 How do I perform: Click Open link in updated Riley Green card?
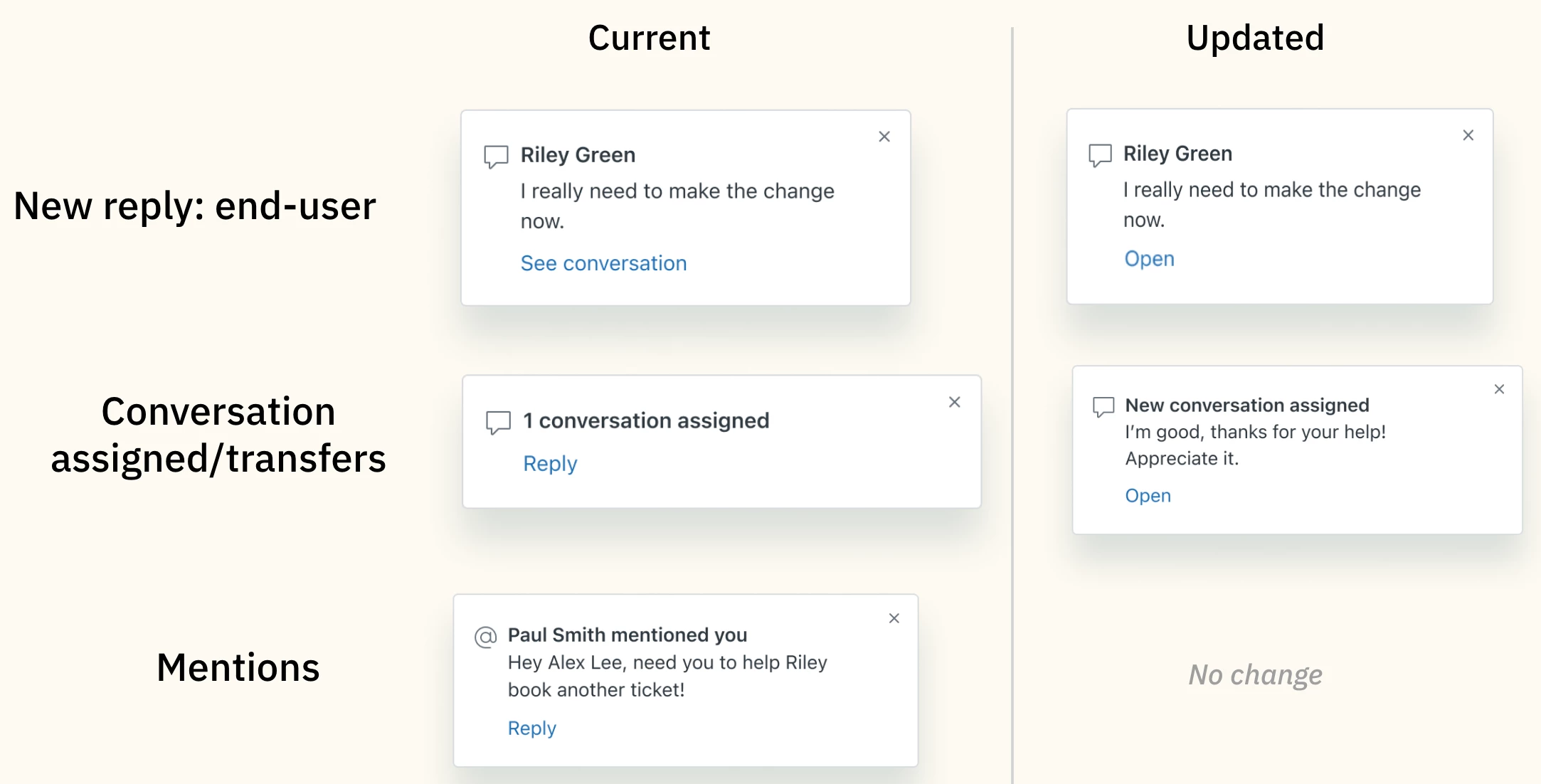tap(1149, 258)
